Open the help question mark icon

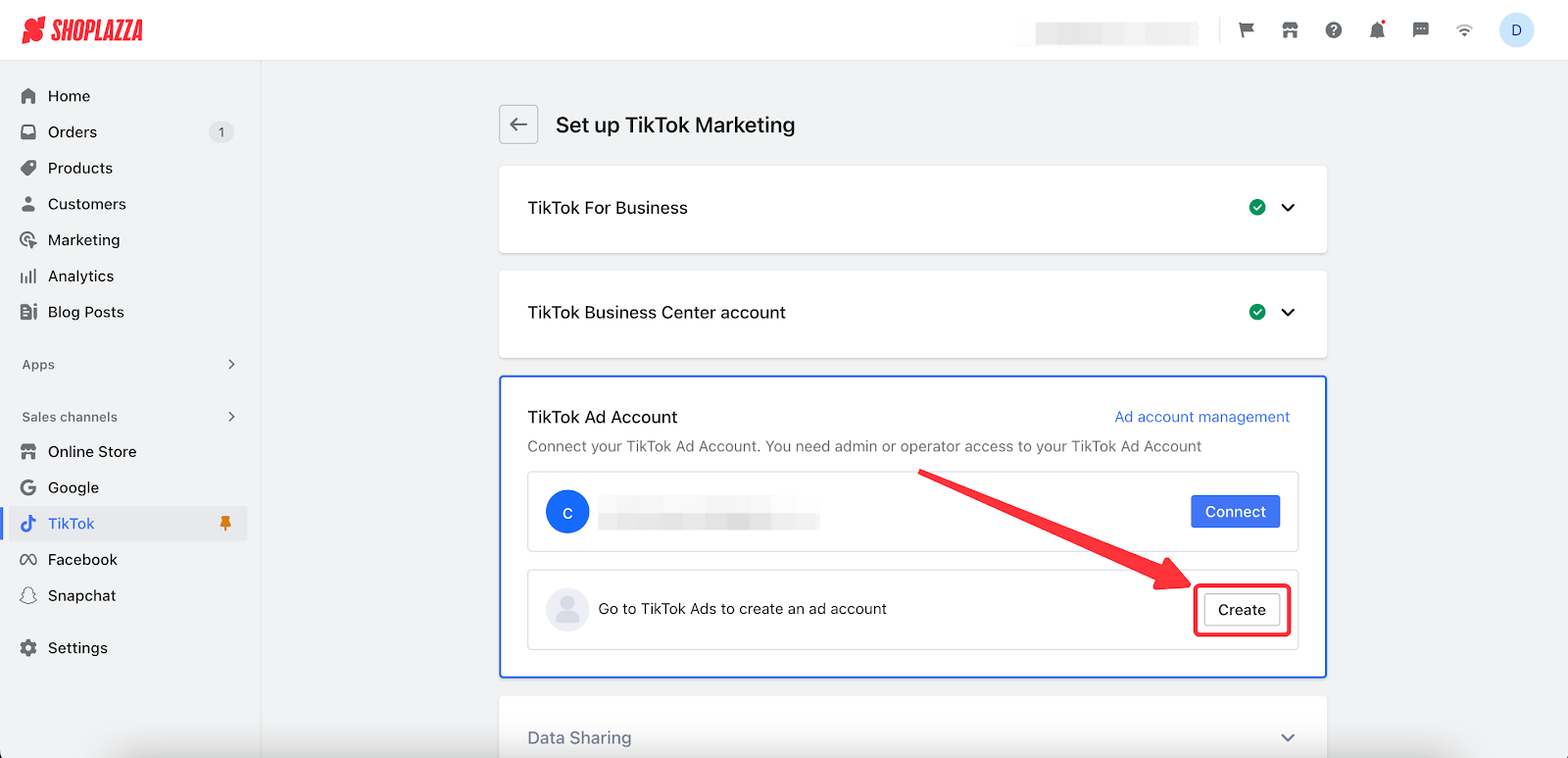tap(1334, 30)
